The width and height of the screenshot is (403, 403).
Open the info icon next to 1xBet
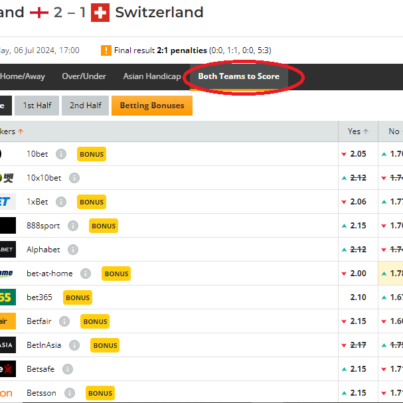61,202
